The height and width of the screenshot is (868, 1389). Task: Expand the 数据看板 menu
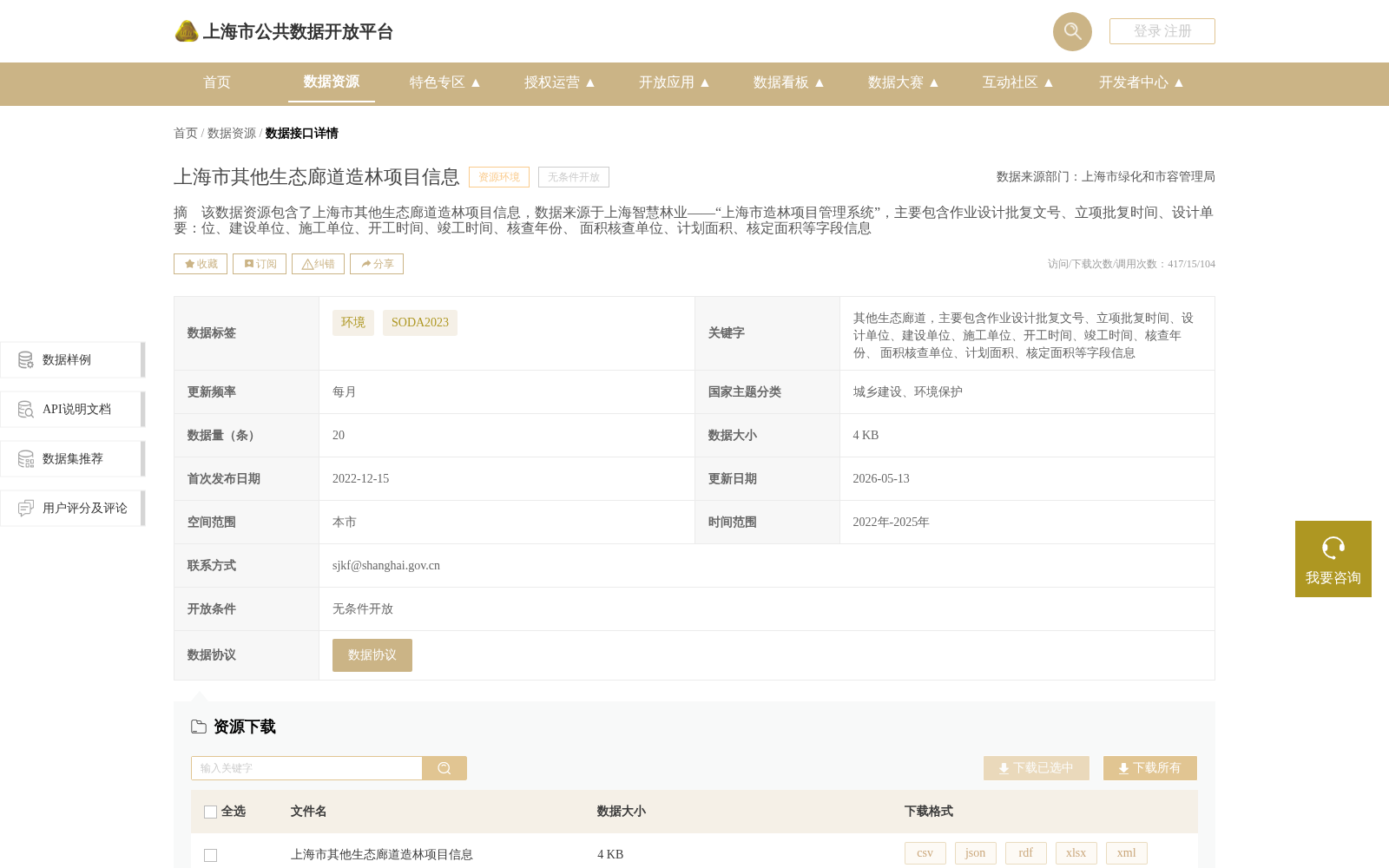tap(788, 82)
